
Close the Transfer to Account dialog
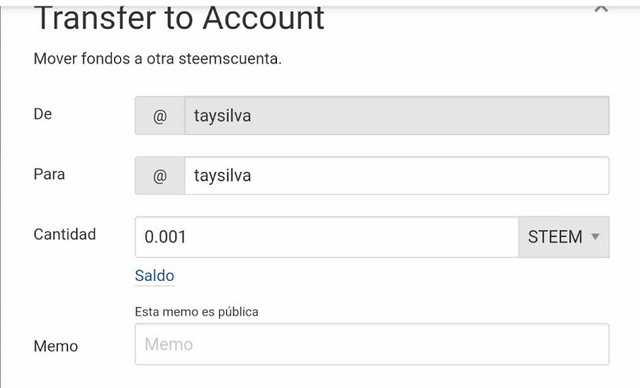pyautogui.click(x=601, y=8)
